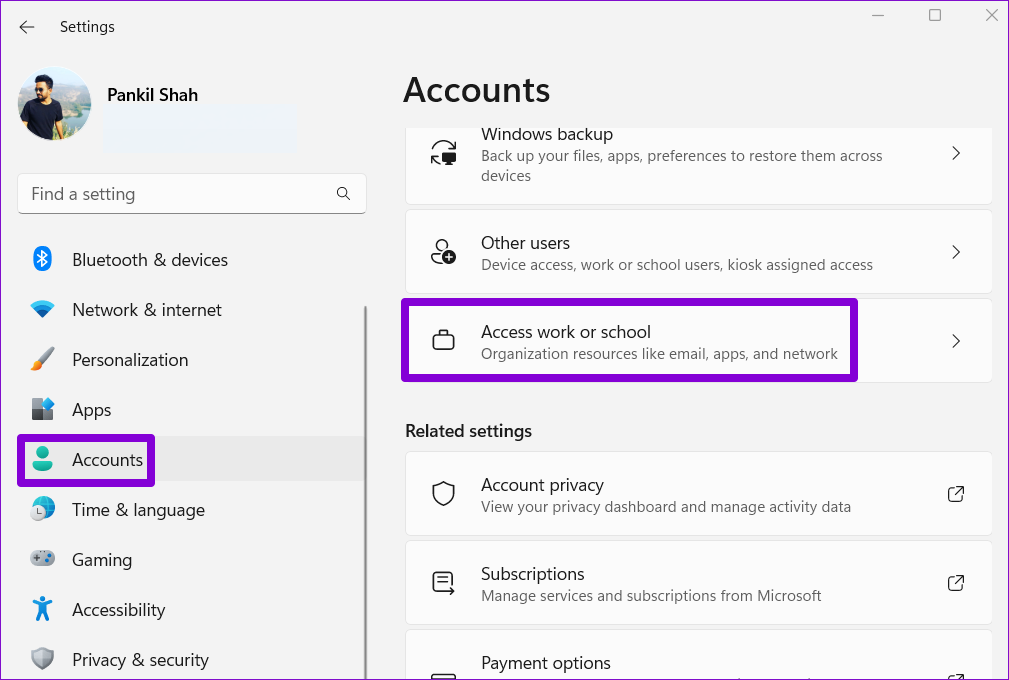This screenshot has width=1009, height=680.
Task: Click Account privacy external-link icon
Action: point(956,493)
